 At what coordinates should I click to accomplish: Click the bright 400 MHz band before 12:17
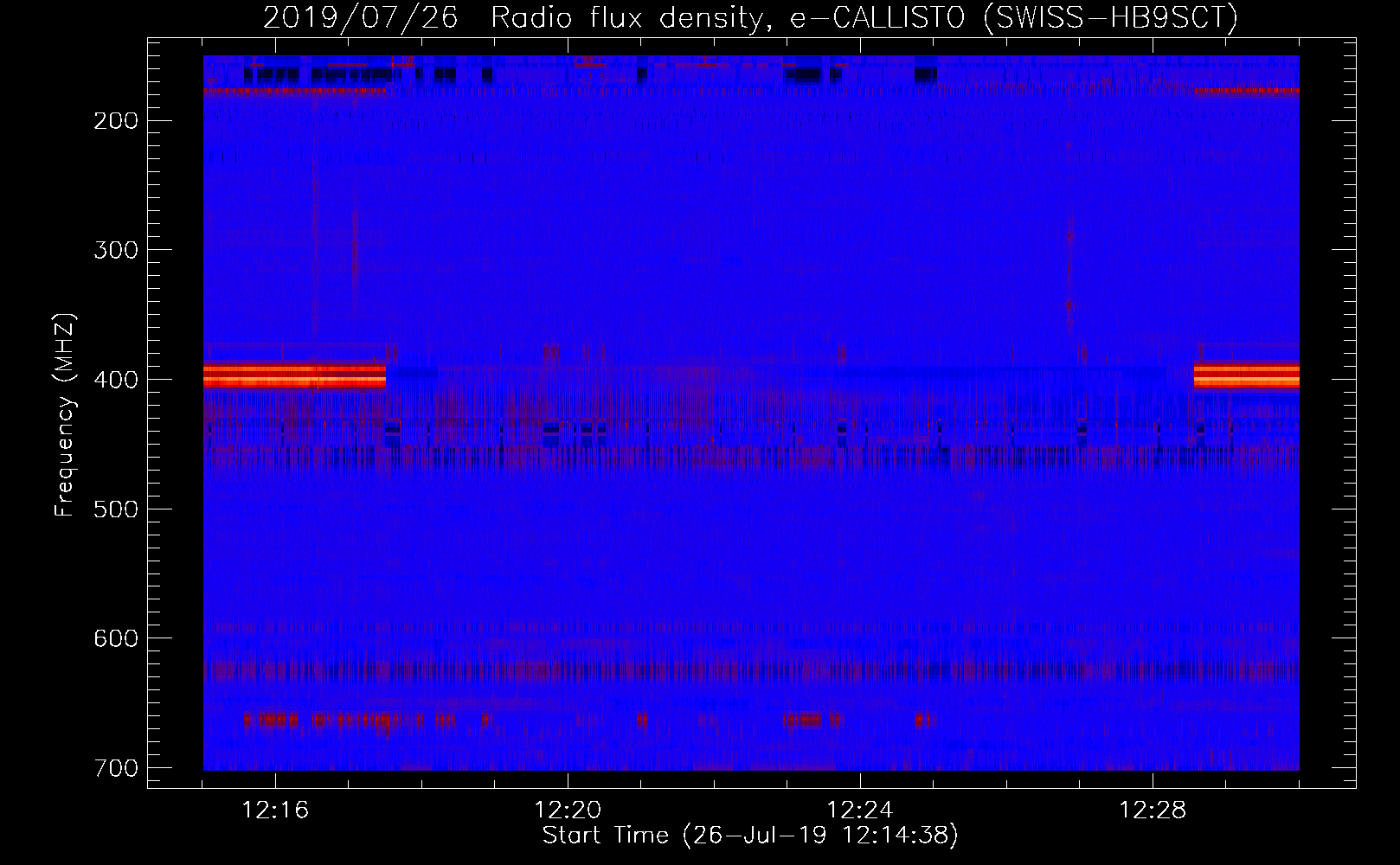[294, 375]
